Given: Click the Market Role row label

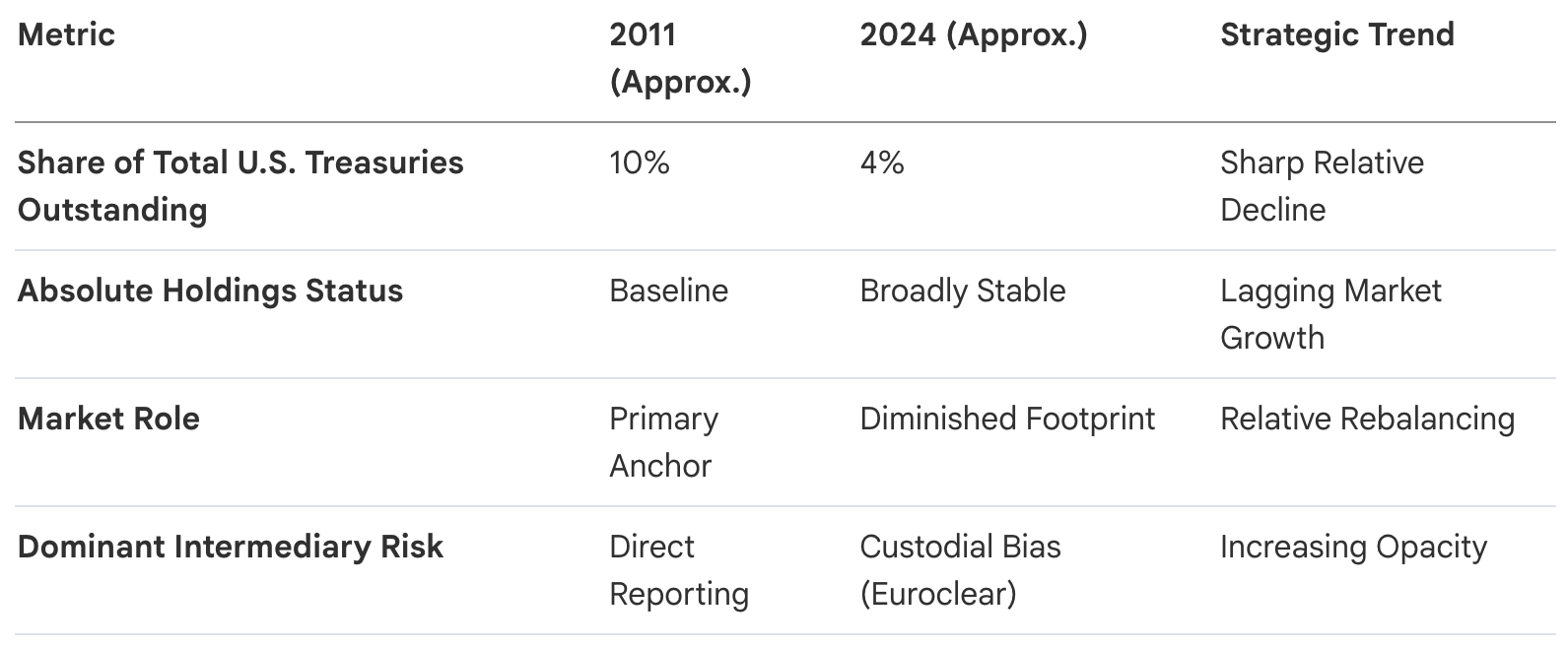Looking at the screenshot, I should pyautogui.click(x=108, y=419).
